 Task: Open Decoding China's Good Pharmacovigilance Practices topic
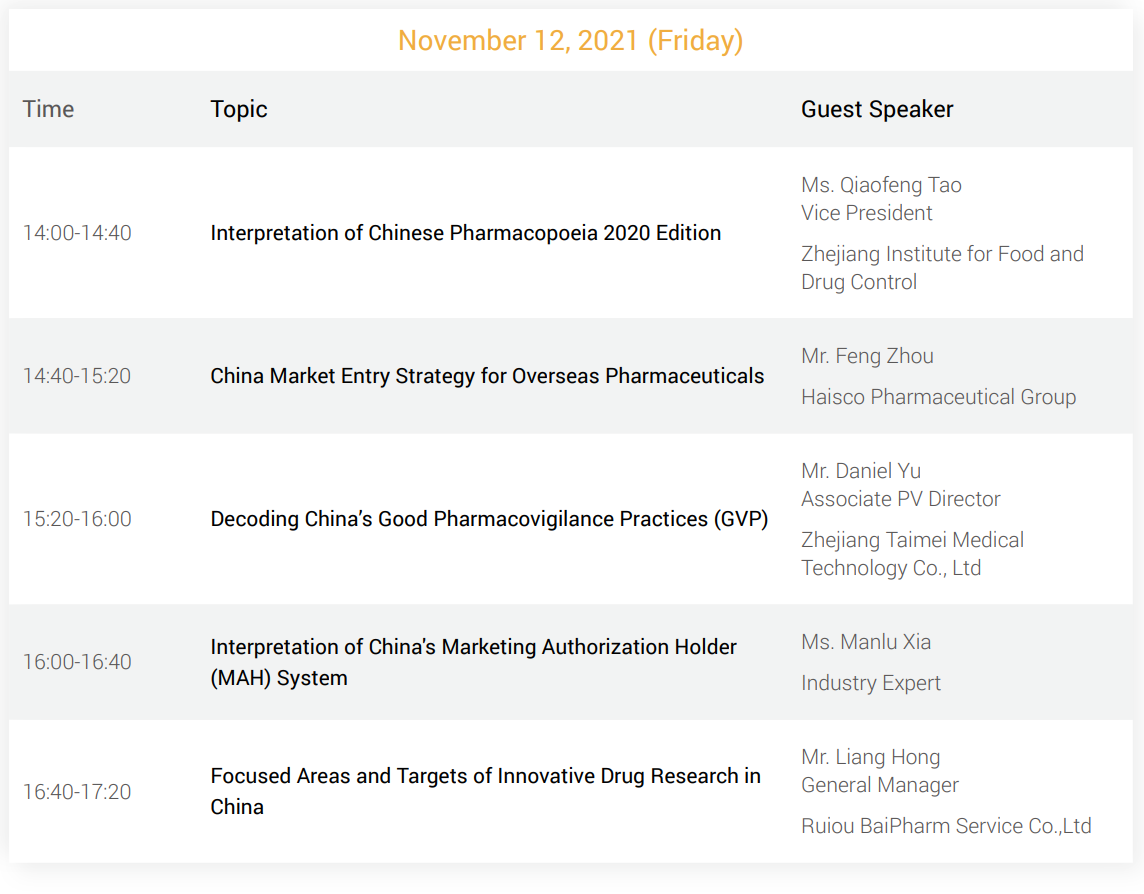490,519
